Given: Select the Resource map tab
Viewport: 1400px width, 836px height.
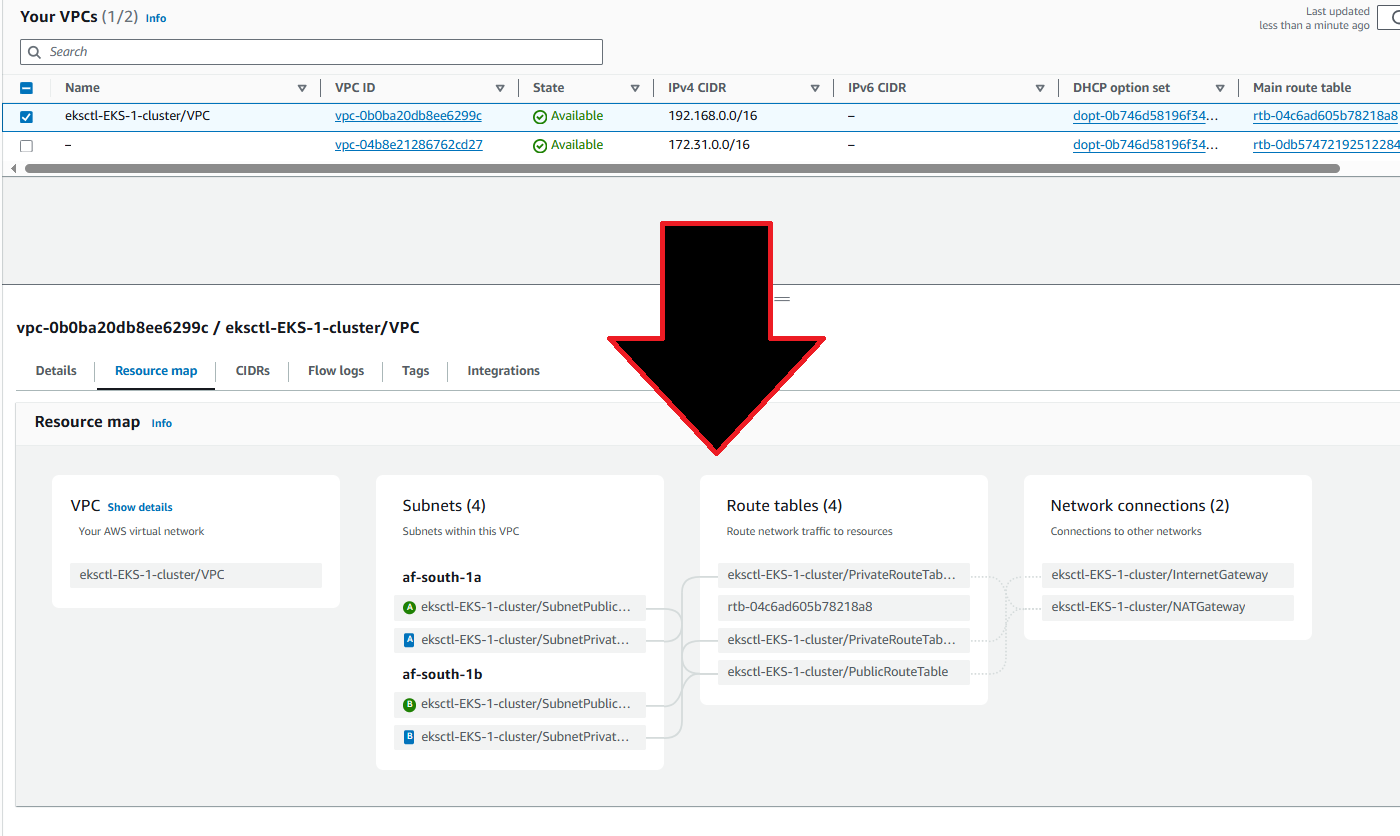Looking at the screenshot, I should pos(156,371).
